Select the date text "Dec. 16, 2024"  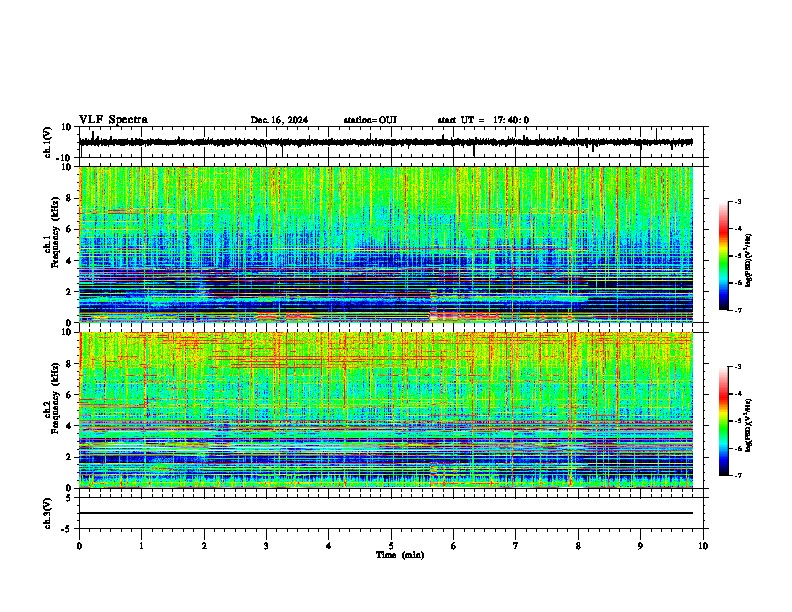coord(279,120)
